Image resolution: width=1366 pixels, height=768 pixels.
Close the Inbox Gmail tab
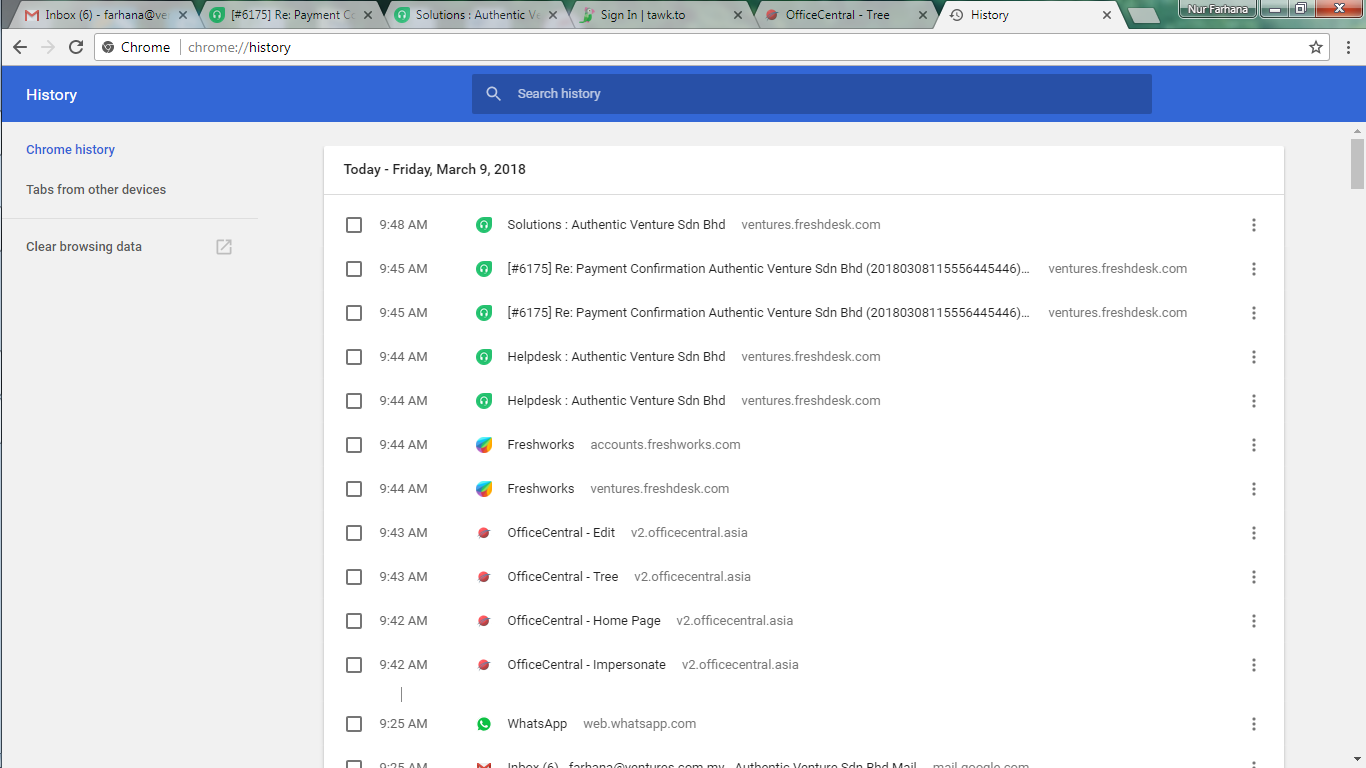[x=183, y=15]
